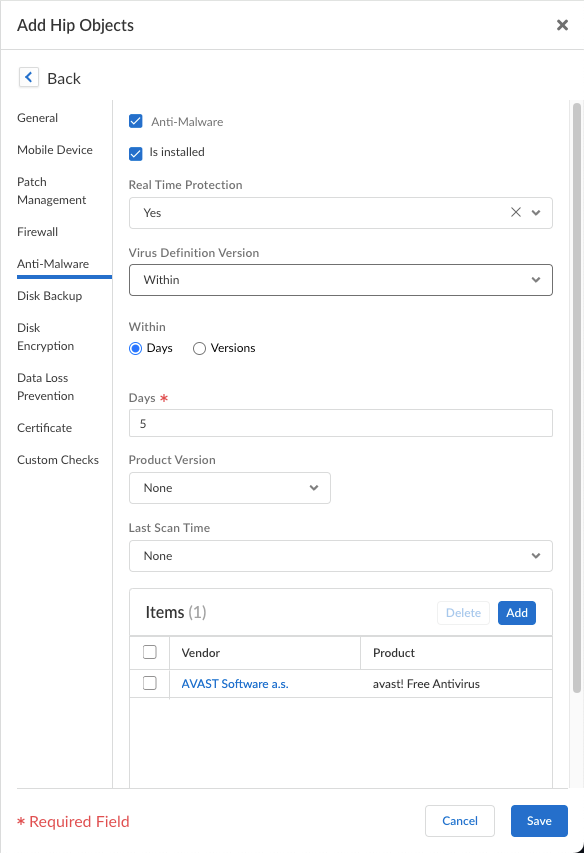Image resolution: width=584 pixels, height=853 pixels.
Task: Click the Add button in the Items panel
Action: click(x=517, y=613)
